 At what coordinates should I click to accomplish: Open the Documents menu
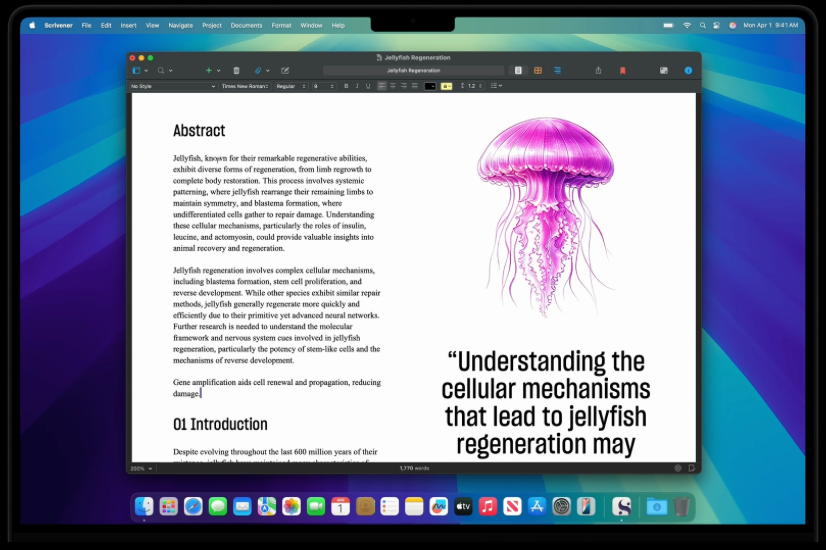(246, 25)
